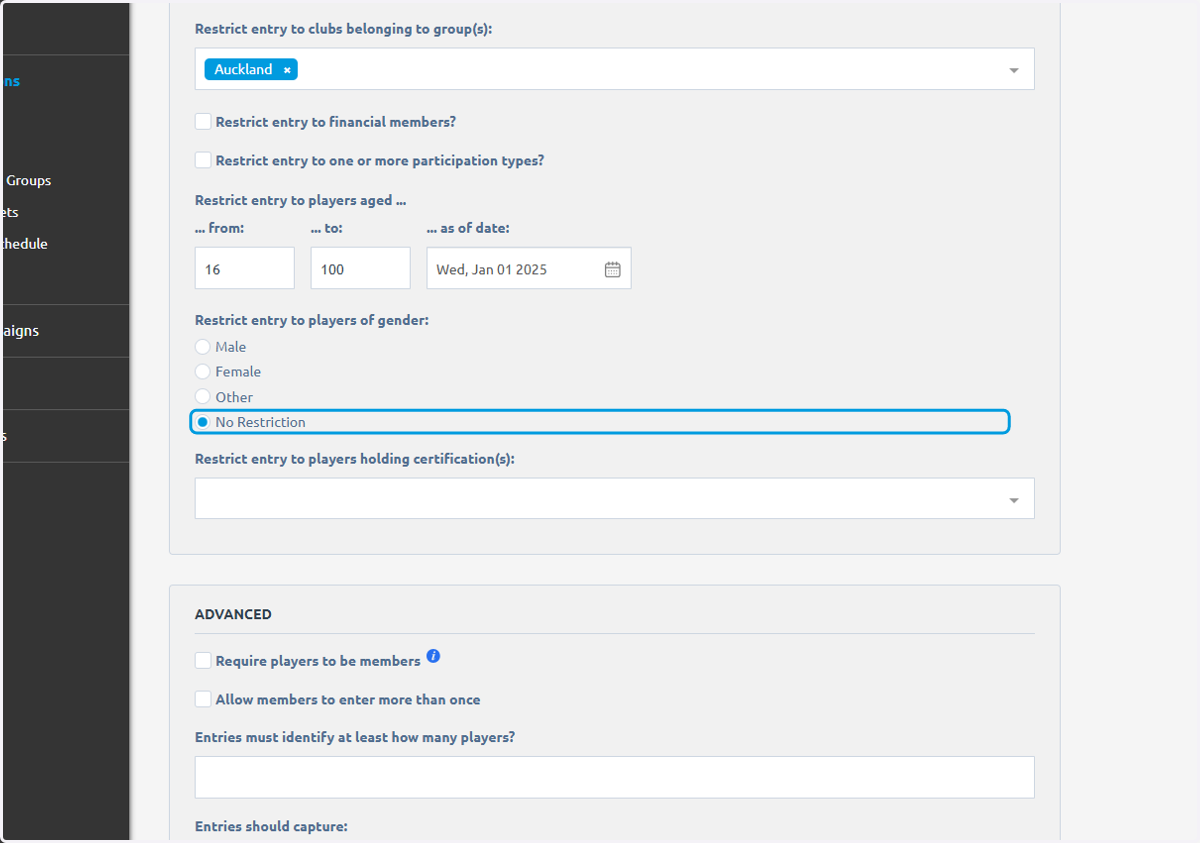Image resolution: width=1200 pixels, height=843 pixels.
Task: Open the Groups item in the sidebar
Action: 28,181
